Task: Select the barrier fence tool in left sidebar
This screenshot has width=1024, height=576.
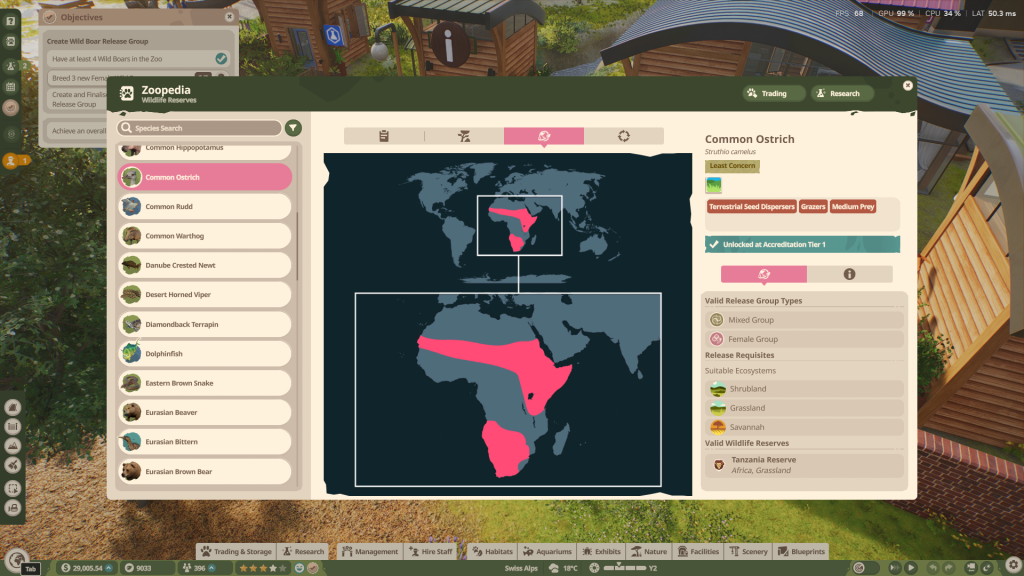Action: click(x=12, y=426)
